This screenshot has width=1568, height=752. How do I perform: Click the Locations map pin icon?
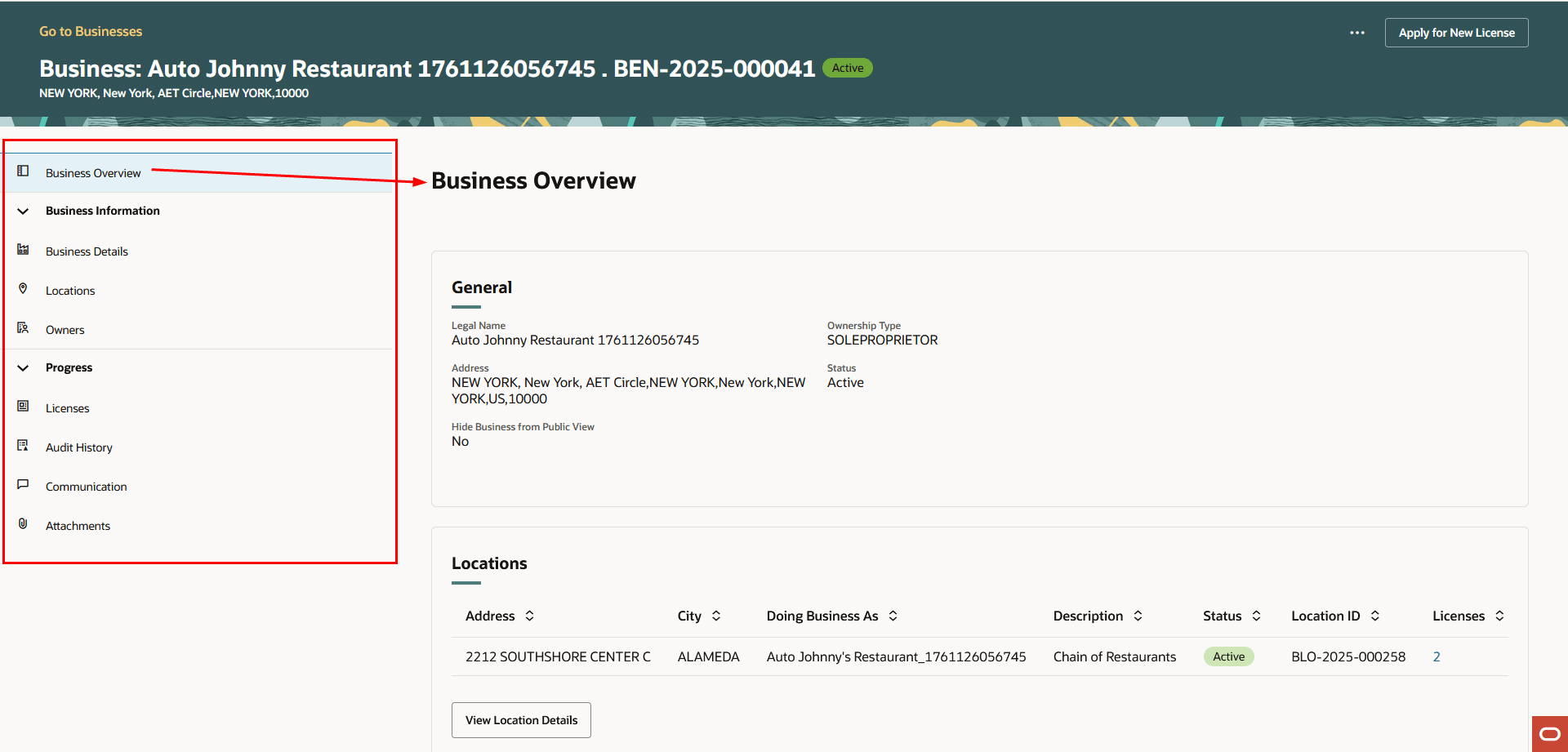click(22, 290)
